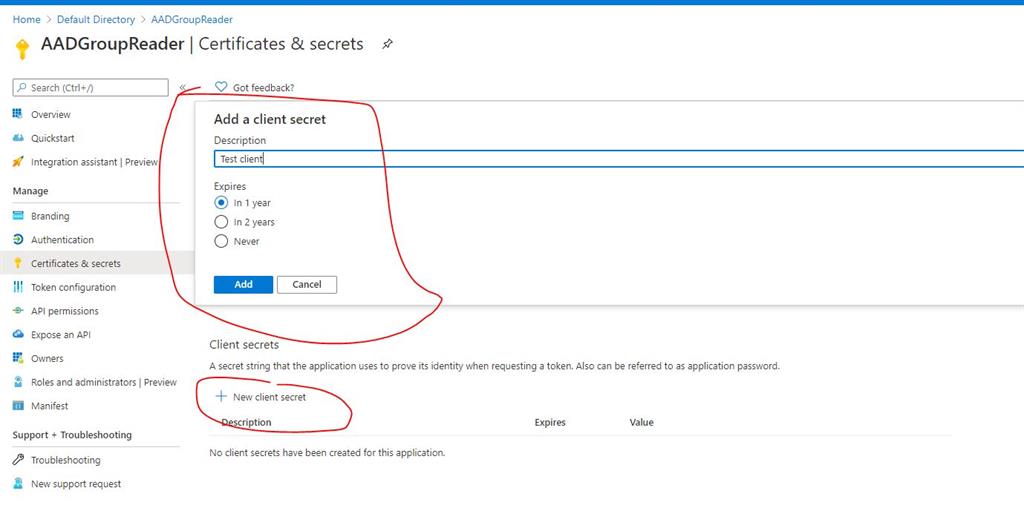
Task: Click the Description column header
Action: [247, 422]
